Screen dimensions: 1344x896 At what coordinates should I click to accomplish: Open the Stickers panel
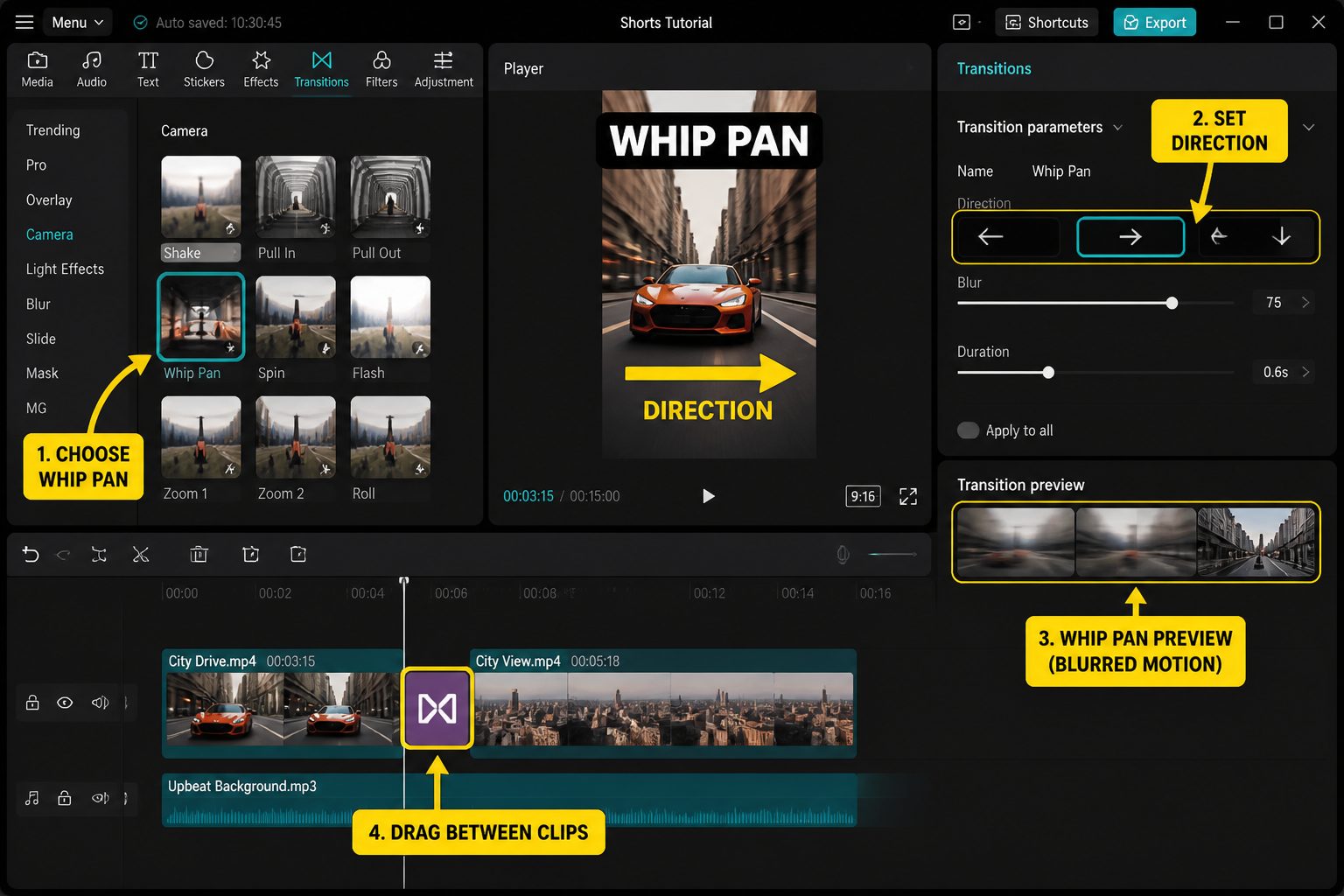[x=204, y=69]
